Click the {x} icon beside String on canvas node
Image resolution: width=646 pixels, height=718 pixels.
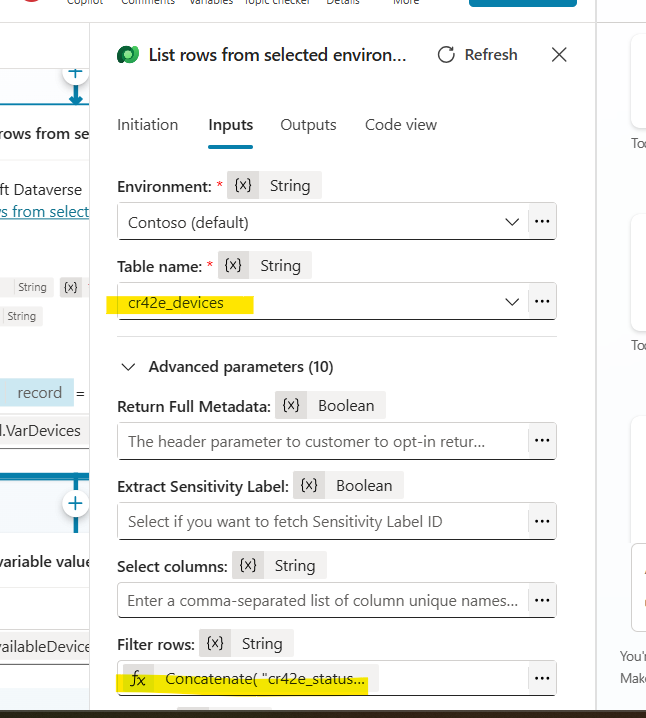tap(71, 287)
